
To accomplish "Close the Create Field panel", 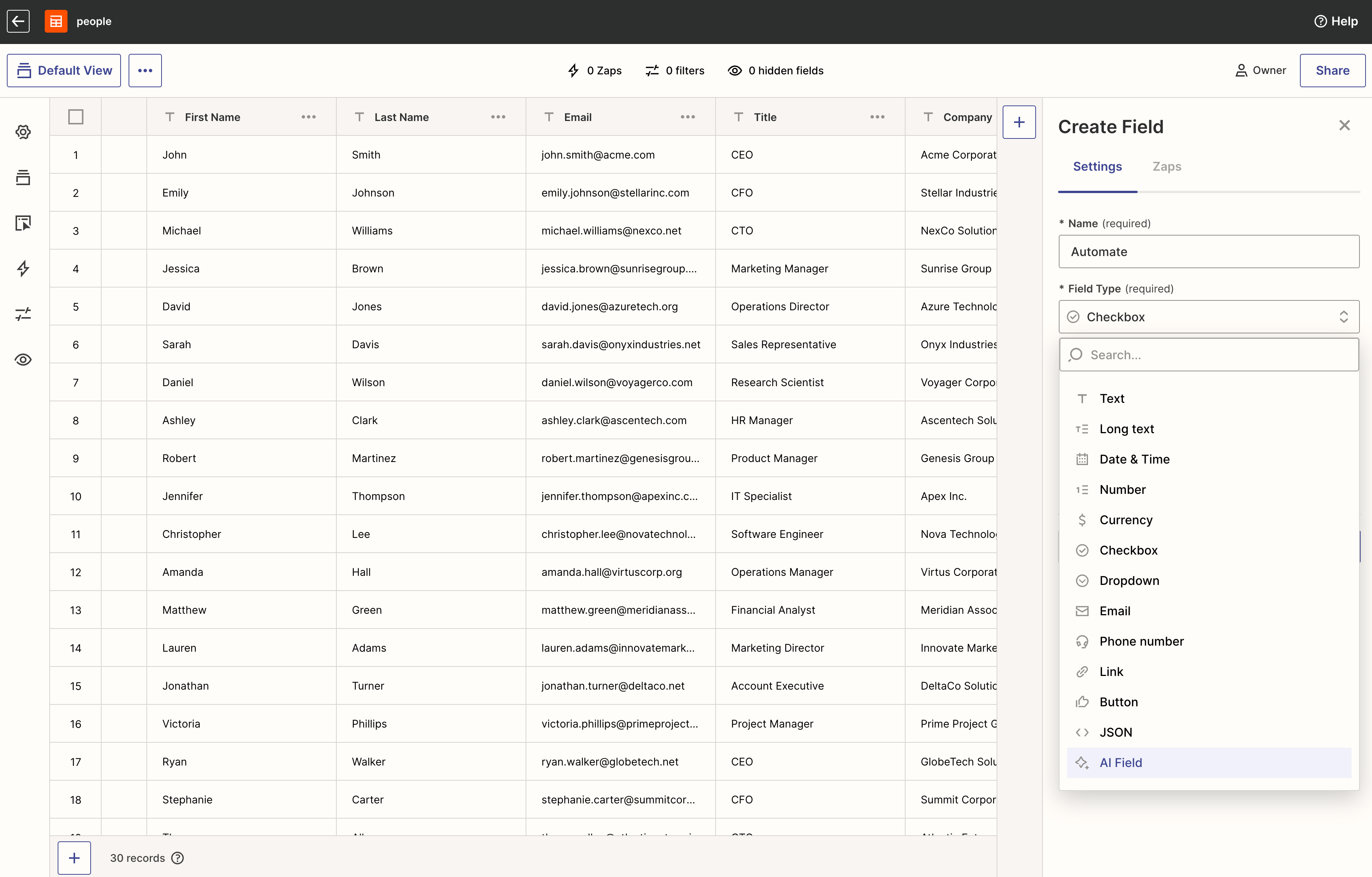I will (x=1345, y=126).
